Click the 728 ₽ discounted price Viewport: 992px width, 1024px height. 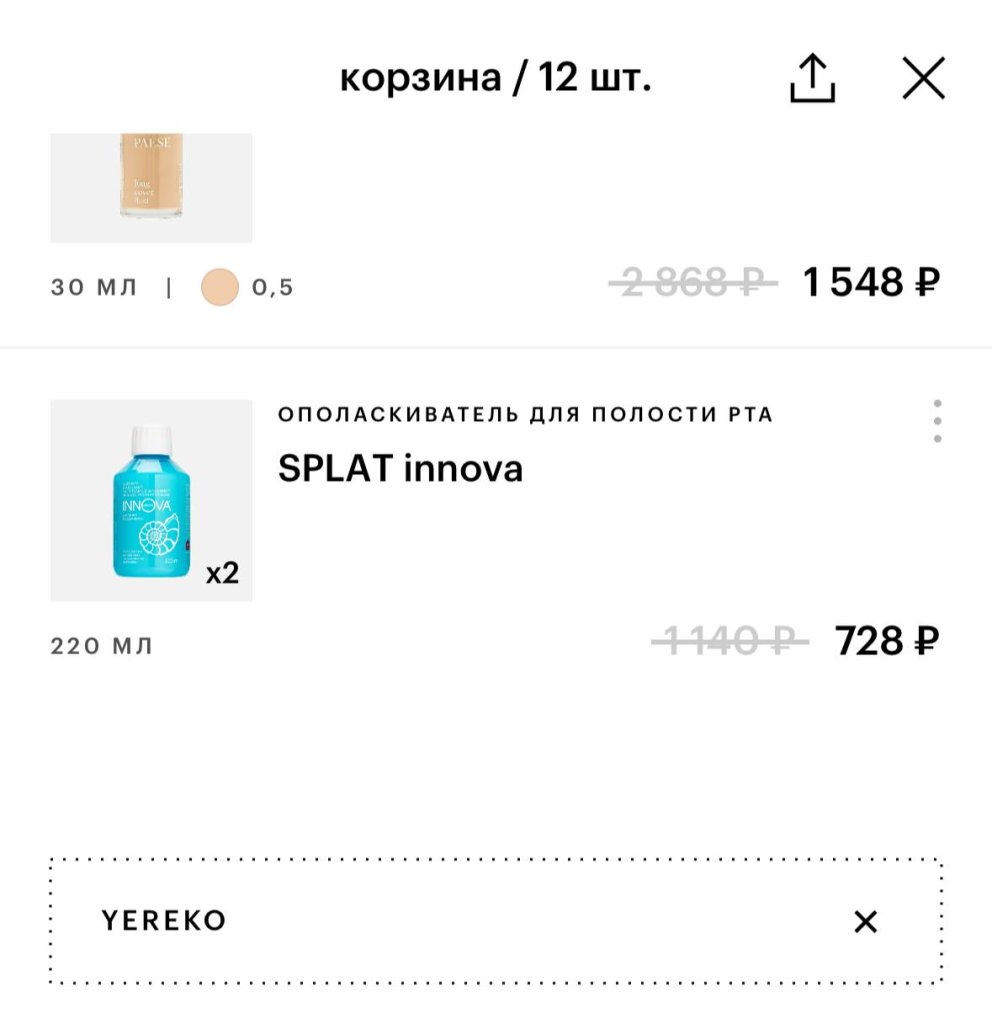point(887,641)
